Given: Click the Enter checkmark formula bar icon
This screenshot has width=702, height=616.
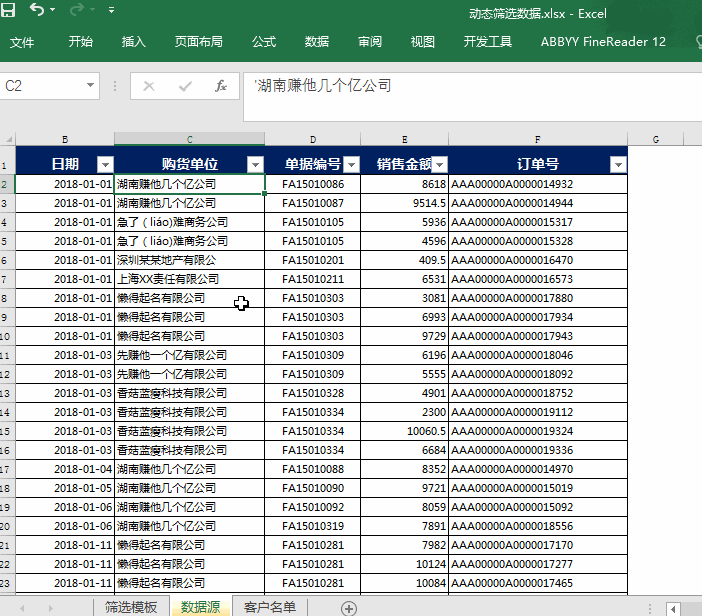Looking at the screenshot, I should 185,86.
